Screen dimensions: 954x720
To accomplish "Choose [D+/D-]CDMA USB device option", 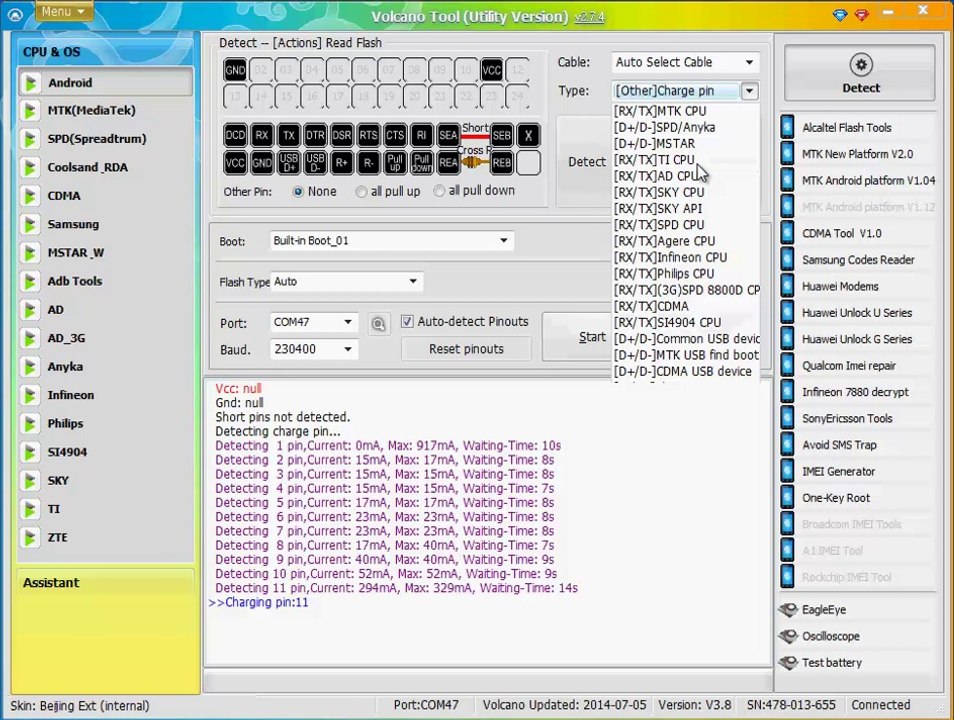I will [686, 371].
